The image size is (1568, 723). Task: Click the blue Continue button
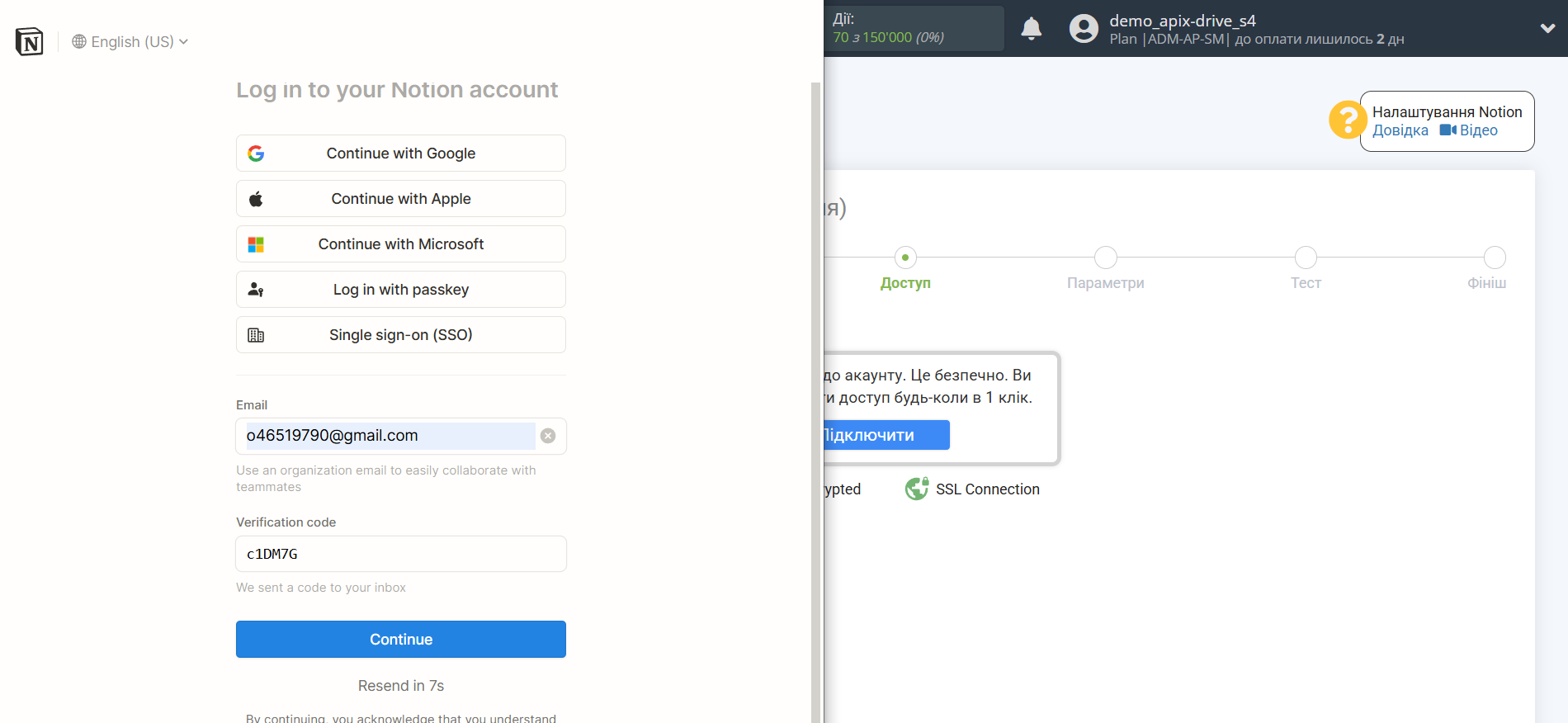pos(401,640)
